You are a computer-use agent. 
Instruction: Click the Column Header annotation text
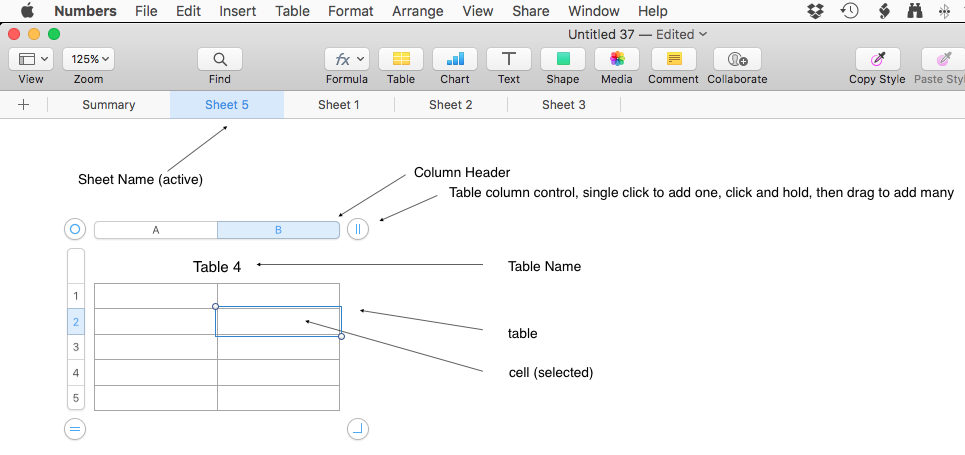pyautogui.click(x=462, y=172)
